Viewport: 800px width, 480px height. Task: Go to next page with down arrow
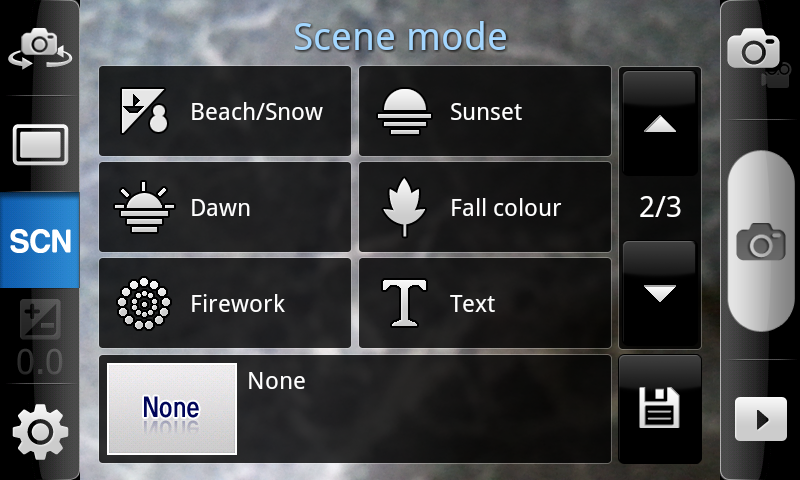[x=659, y=293]
